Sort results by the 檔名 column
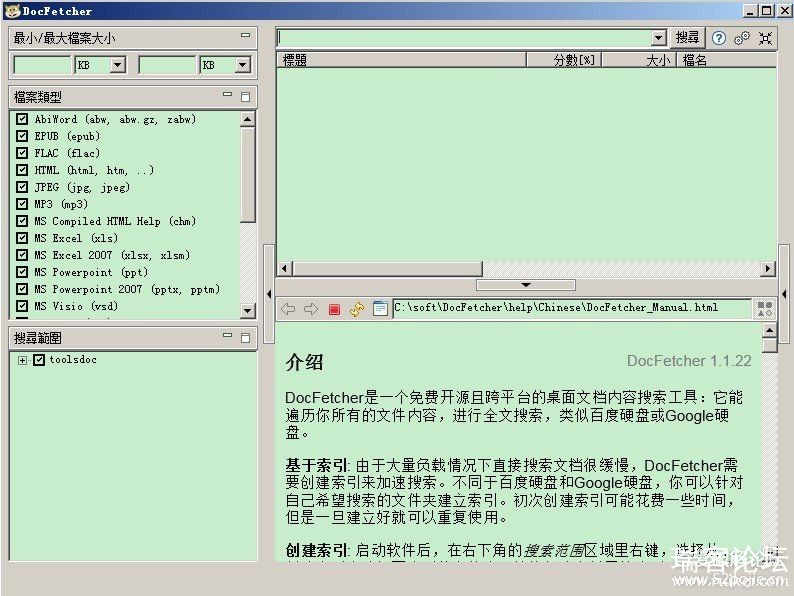Image resolution: width=794 pixels, height=596 pixels. tap(727, 60)
